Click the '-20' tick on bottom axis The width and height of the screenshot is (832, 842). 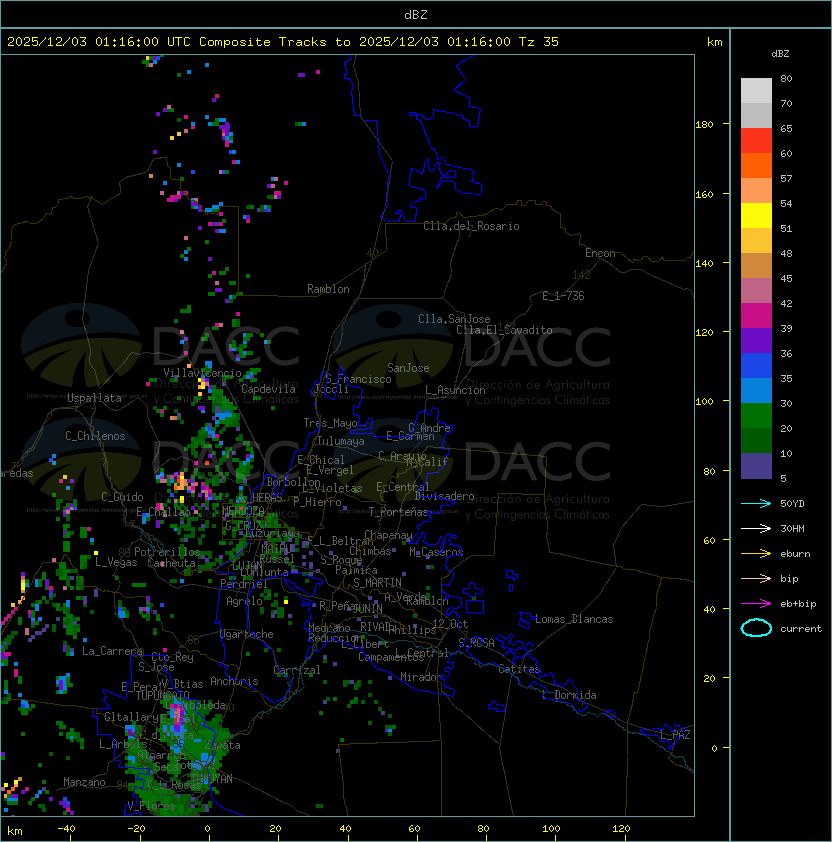[x=136, y=829]
